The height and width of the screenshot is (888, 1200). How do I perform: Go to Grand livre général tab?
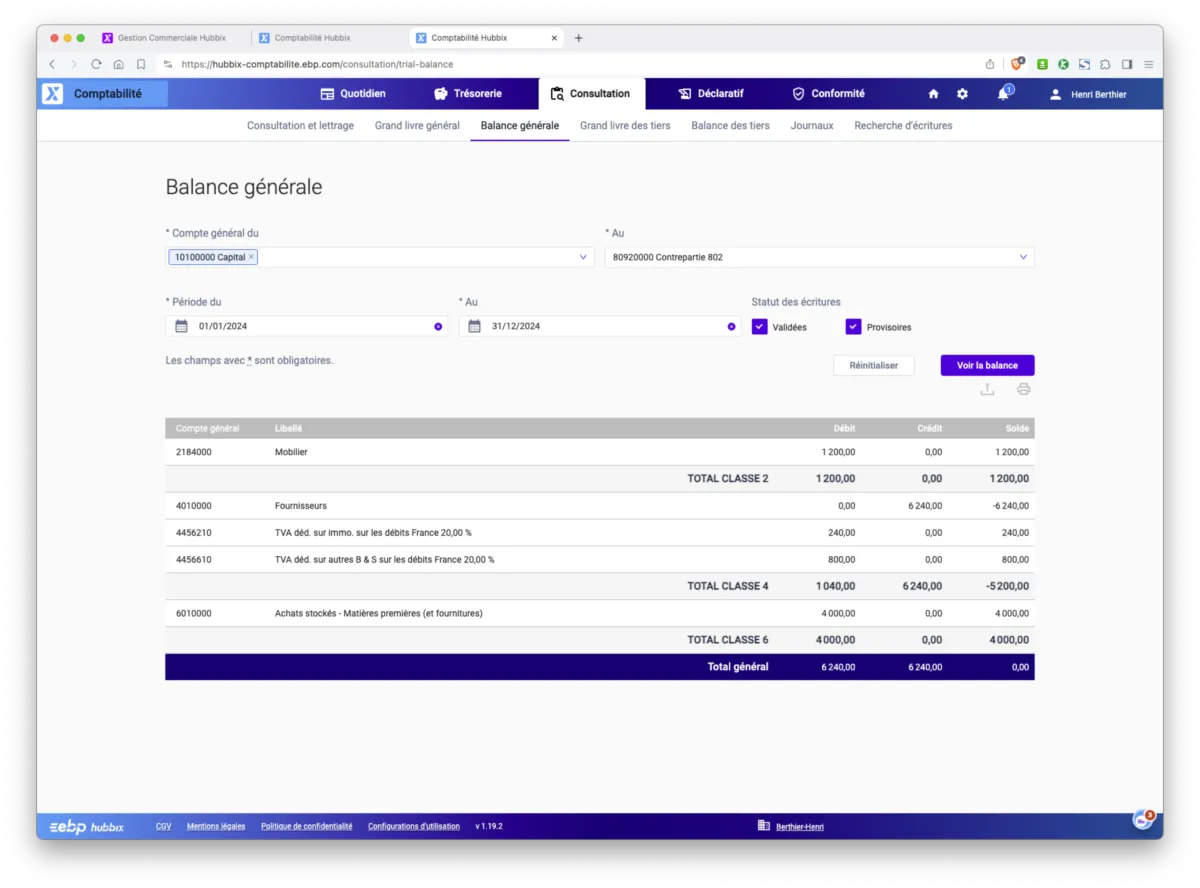417,126
